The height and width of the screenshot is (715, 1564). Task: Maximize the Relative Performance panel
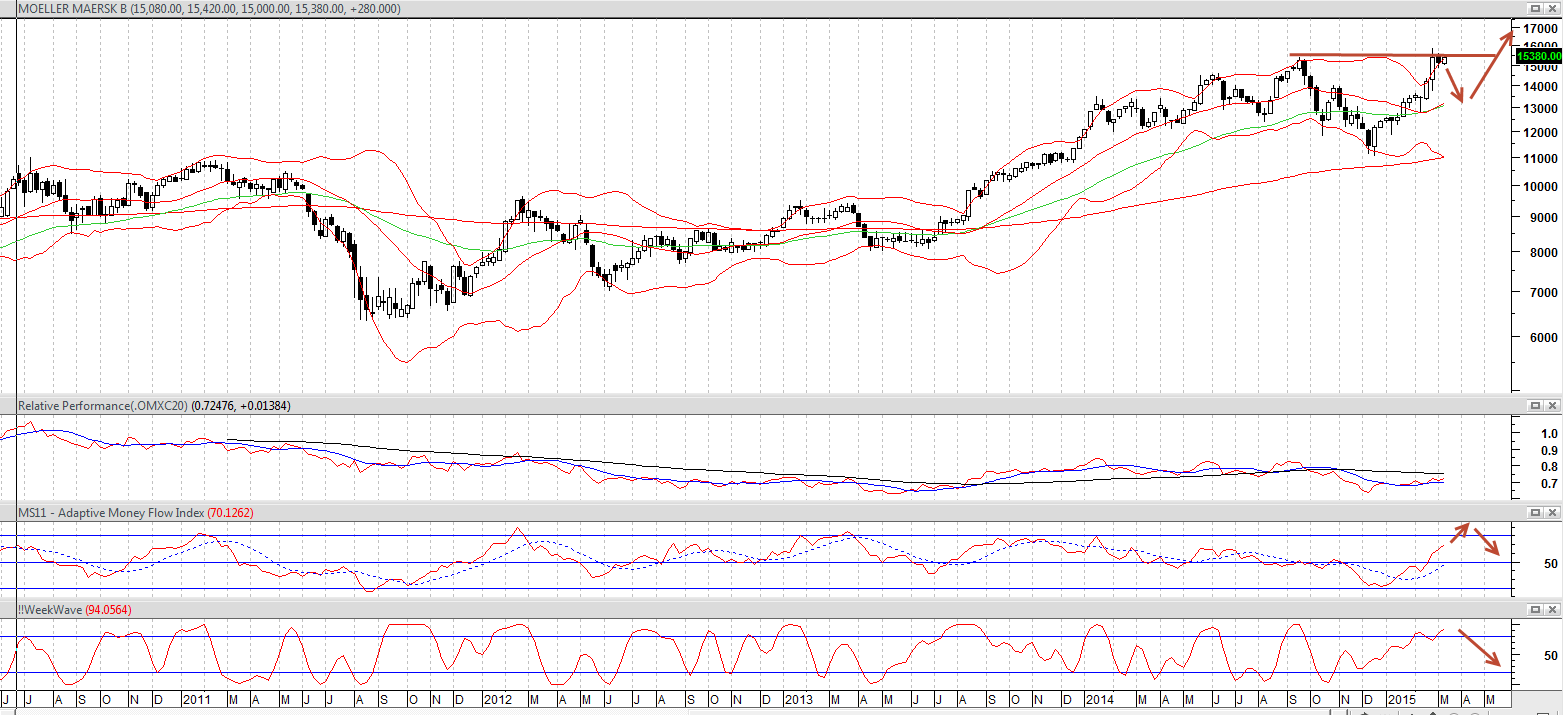pos(1535,405)
